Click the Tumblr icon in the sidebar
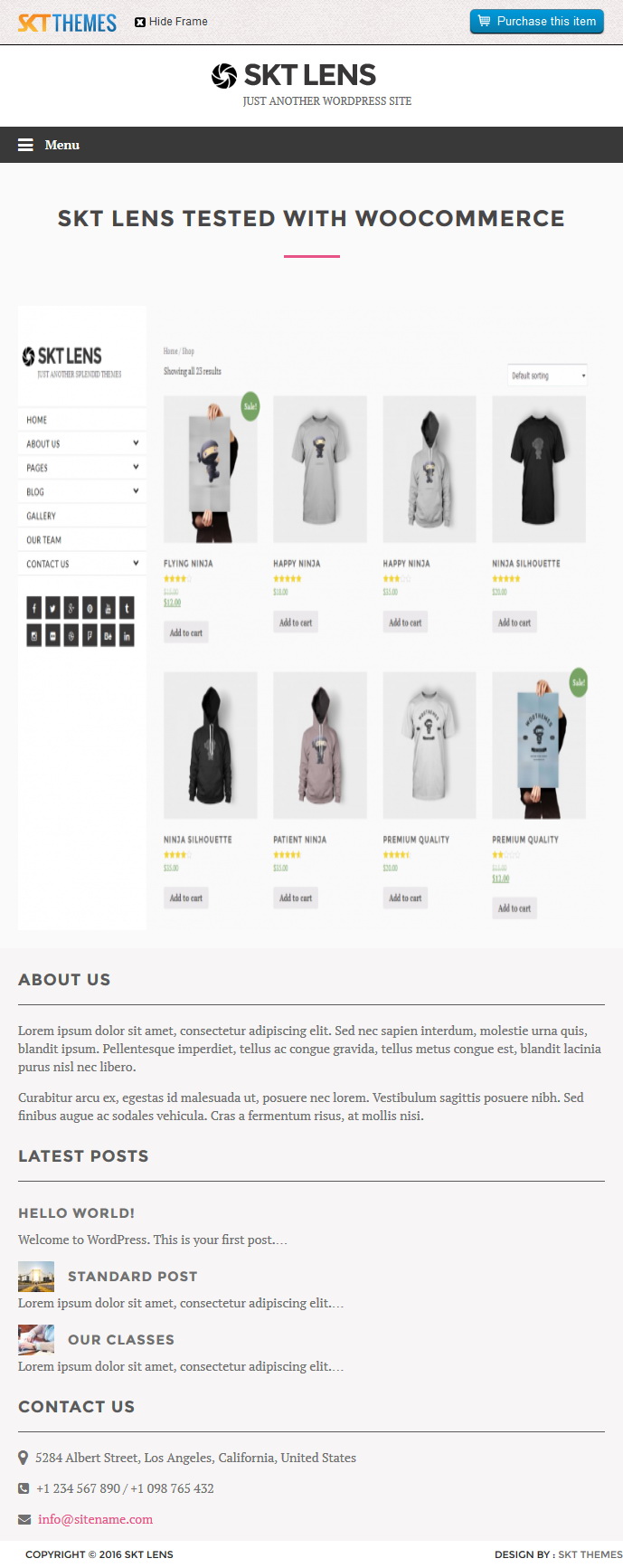The width and height of the screenshot is (623, 1568). [x=127, y=608]
